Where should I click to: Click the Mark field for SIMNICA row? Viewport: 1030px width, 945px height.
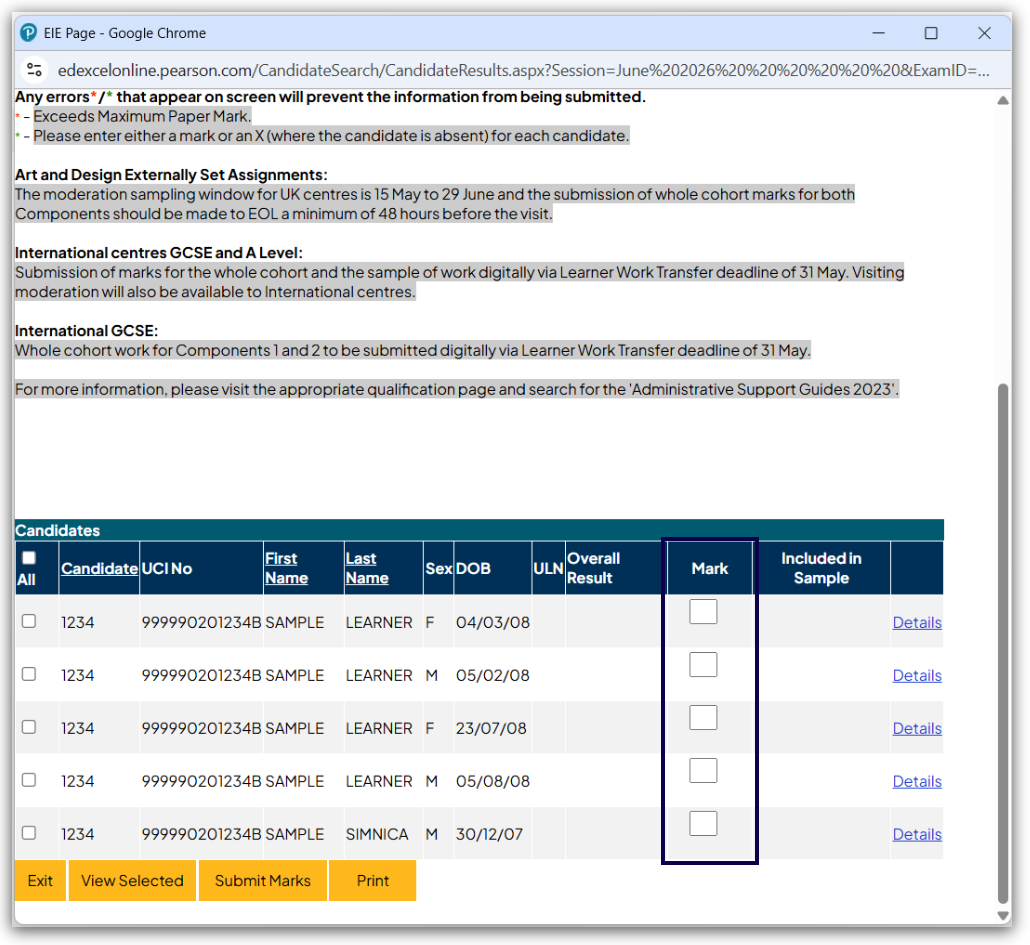coord(703,824)
